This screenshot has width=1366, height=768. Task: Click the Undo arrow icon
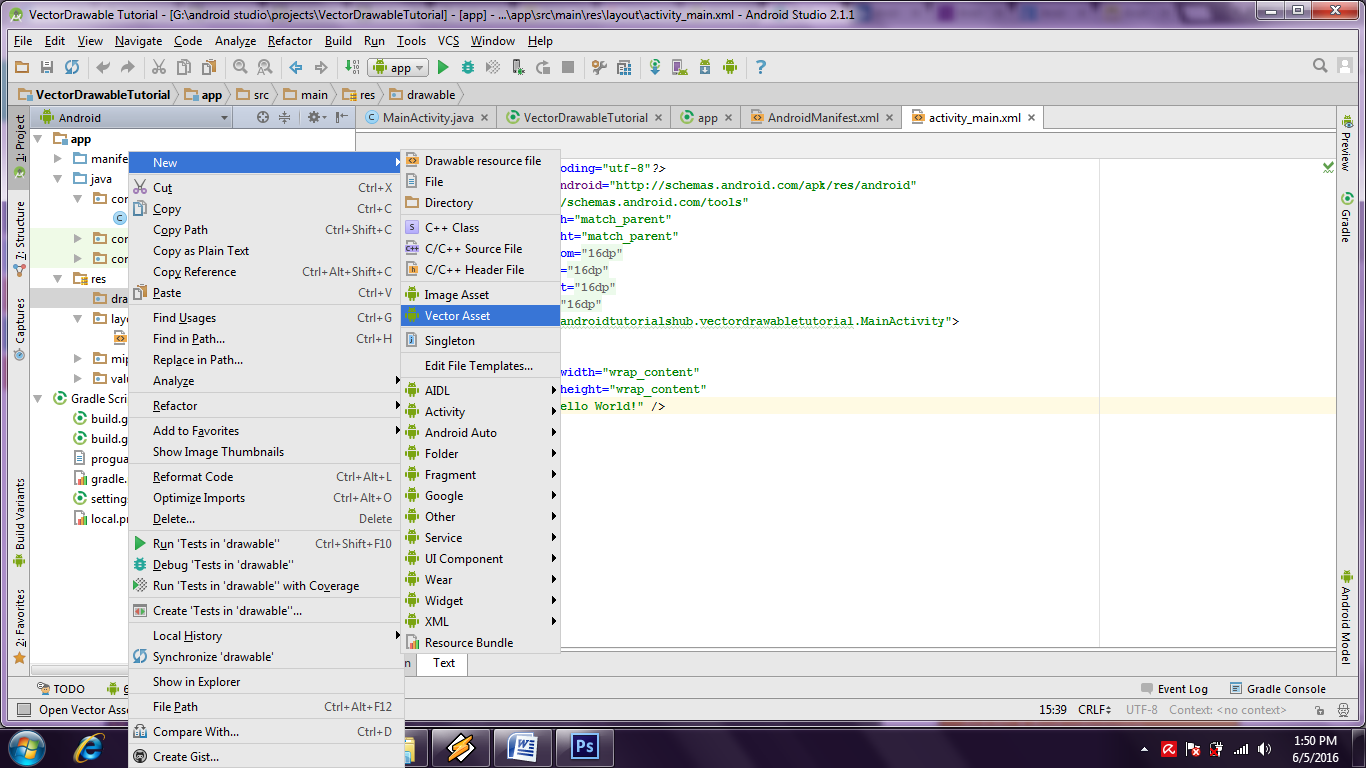pyautogui.click(x=103, y=67)
